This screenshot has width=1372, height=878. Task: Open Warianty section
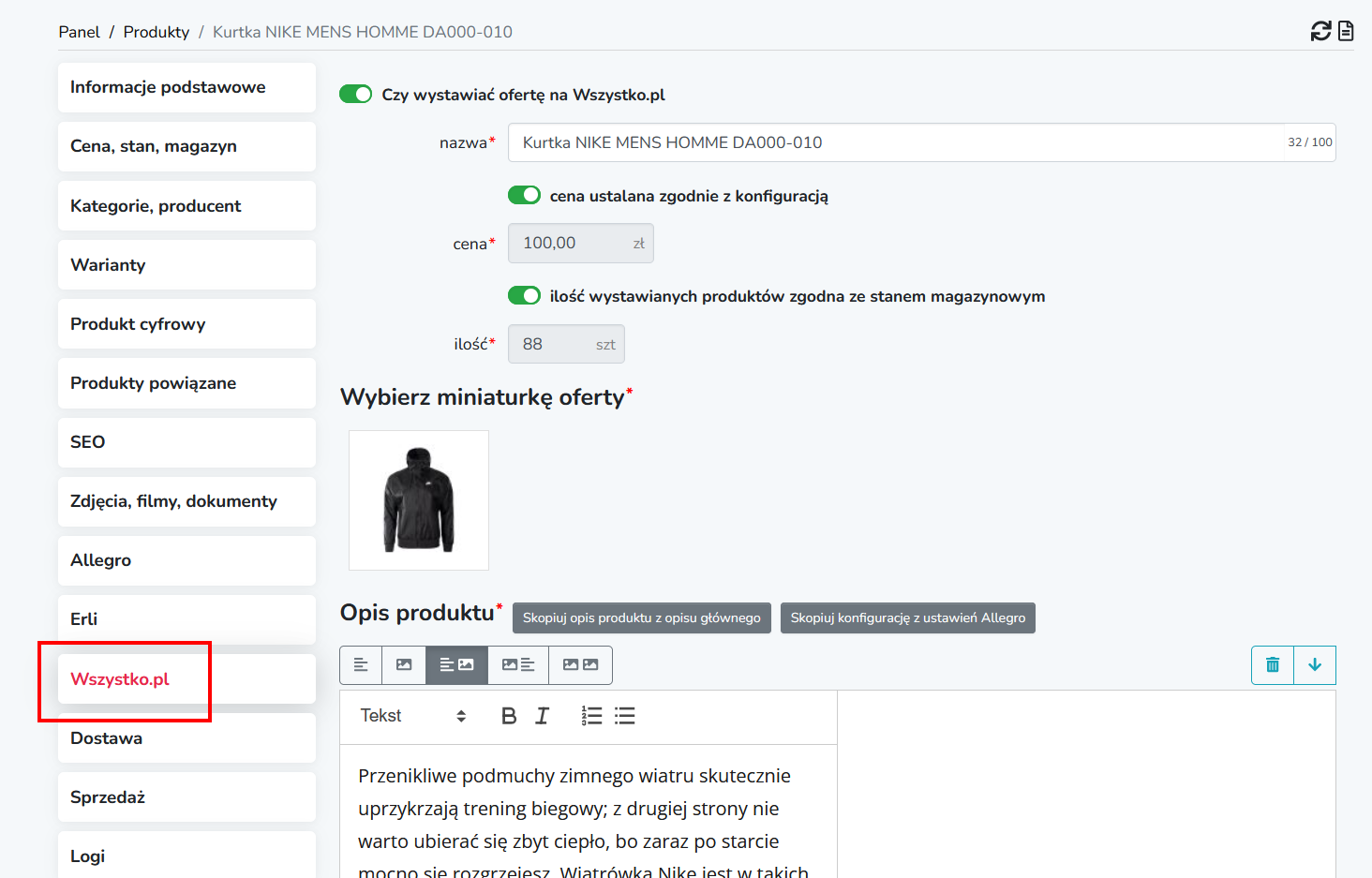click(186, 265)
